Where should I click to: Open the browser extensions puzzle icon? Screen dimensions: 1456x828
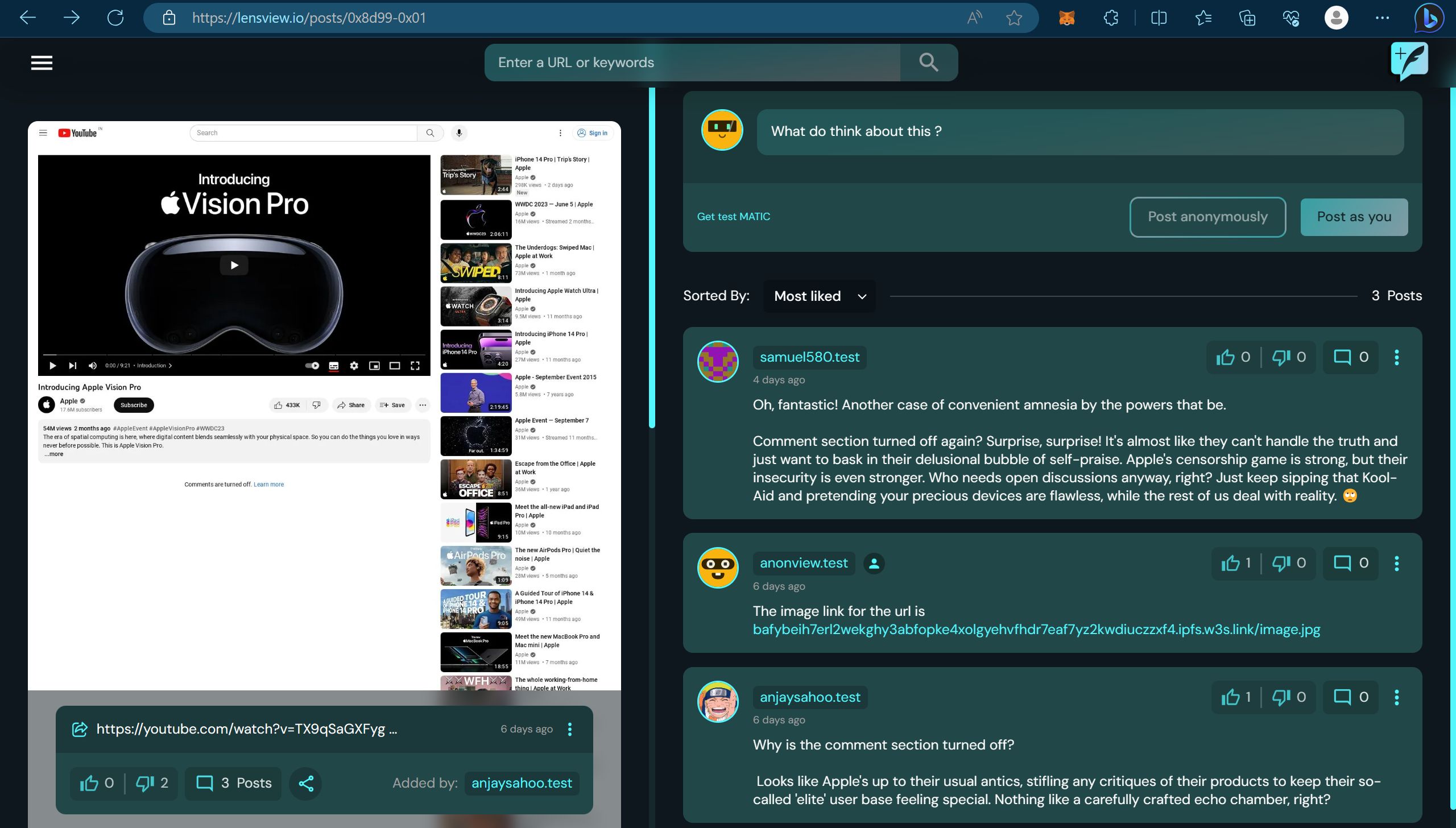pyautogui.click(x=1111, y=18)
